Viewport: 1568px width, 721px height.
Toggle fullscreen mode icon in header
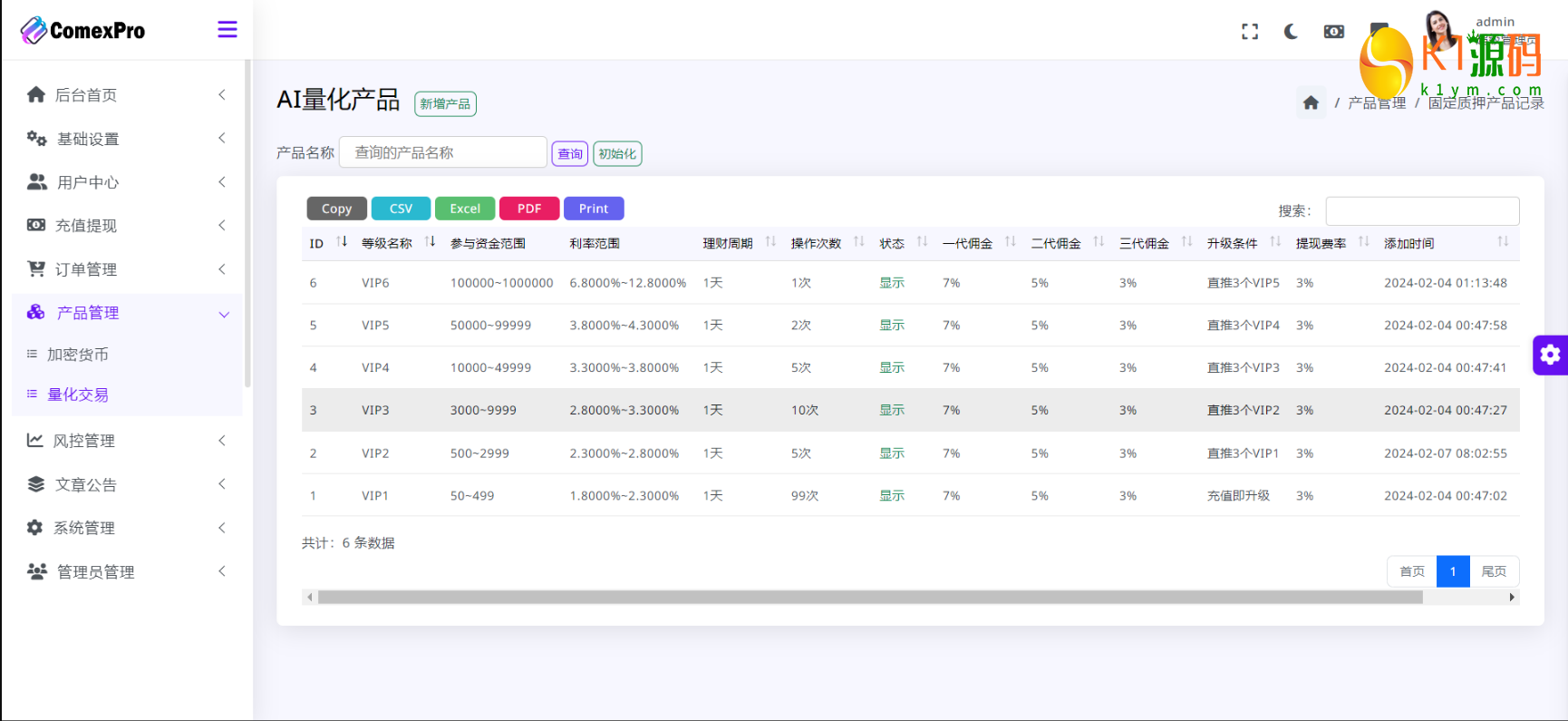[1250, 32]
